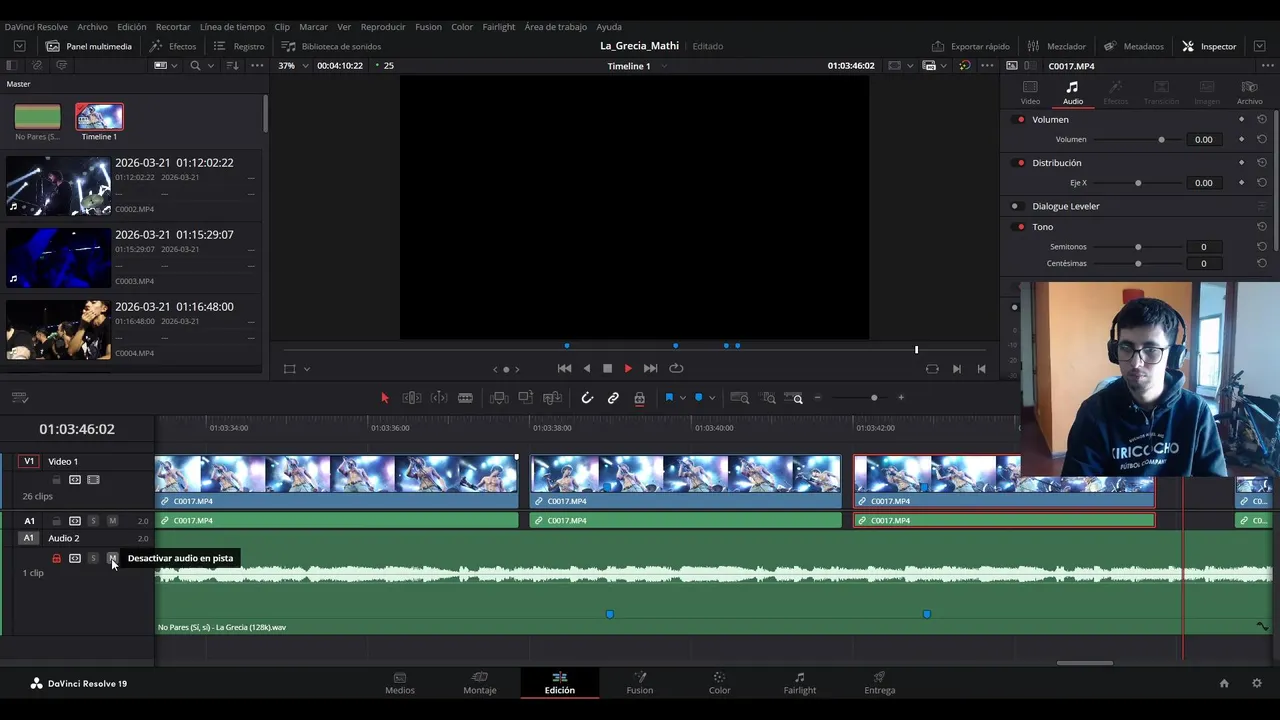
Task: Click the Replace clip edit icon
Action: 552,398
